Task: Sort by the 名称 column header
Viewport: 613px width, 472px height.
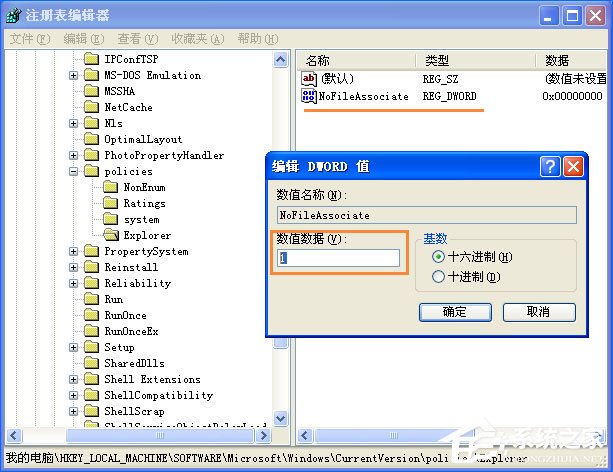Action: 355,61
